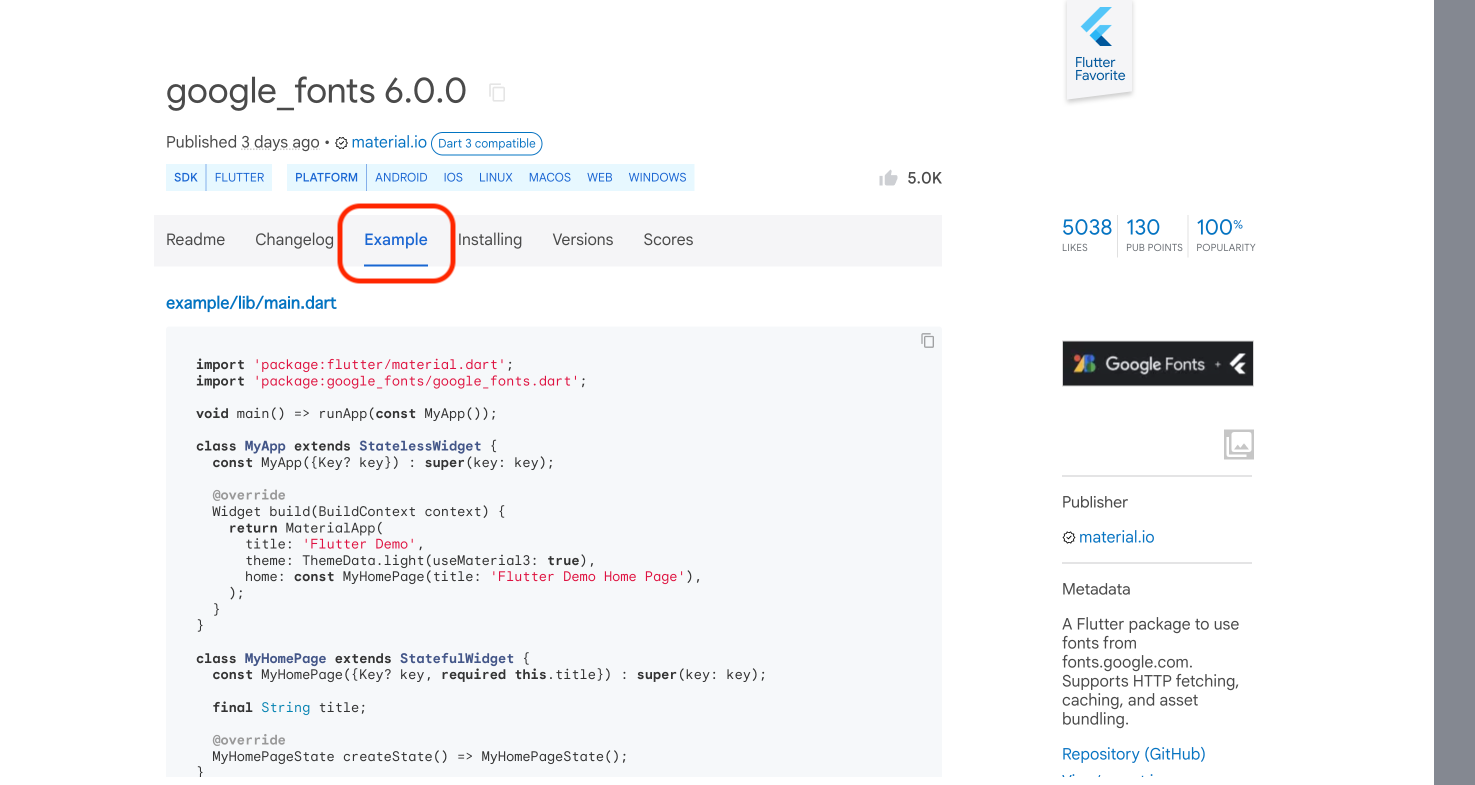Click the Publisher heading
1475x785 pixels.
1095,502
